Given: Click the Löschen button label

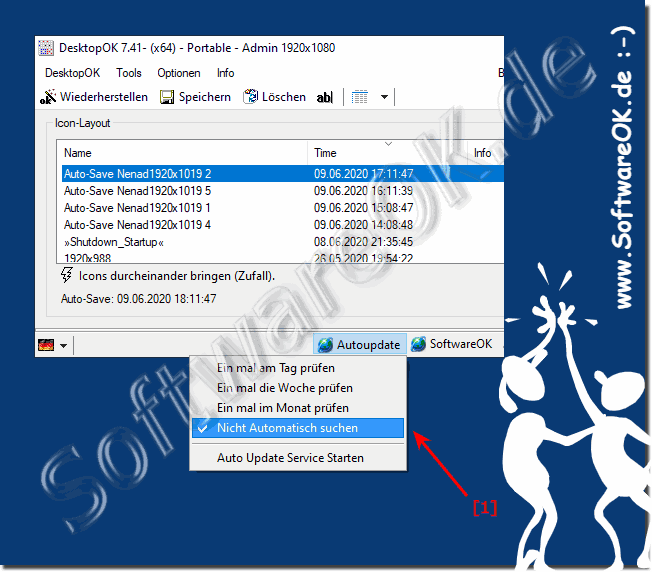Looking at the screenshot, I should pos(284,97).
